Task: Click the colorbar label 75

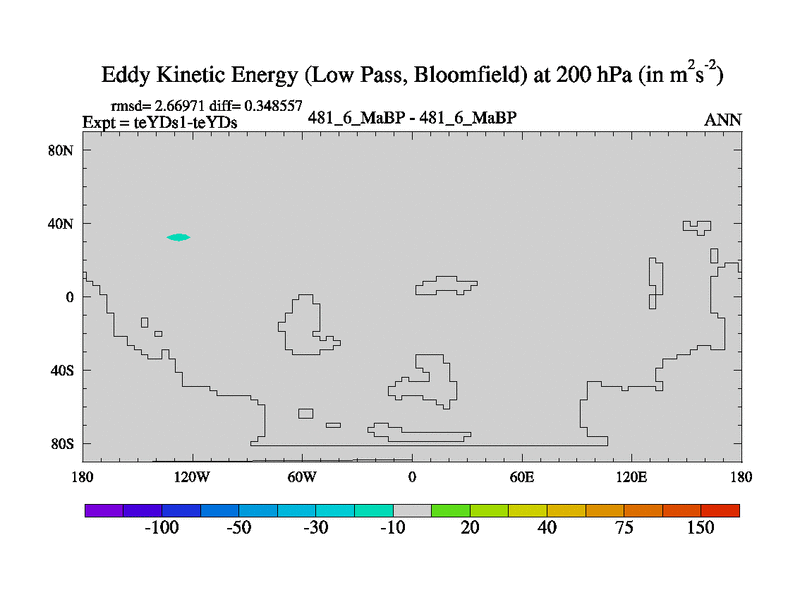Action: pyautogui.click(x=624, y=528)
